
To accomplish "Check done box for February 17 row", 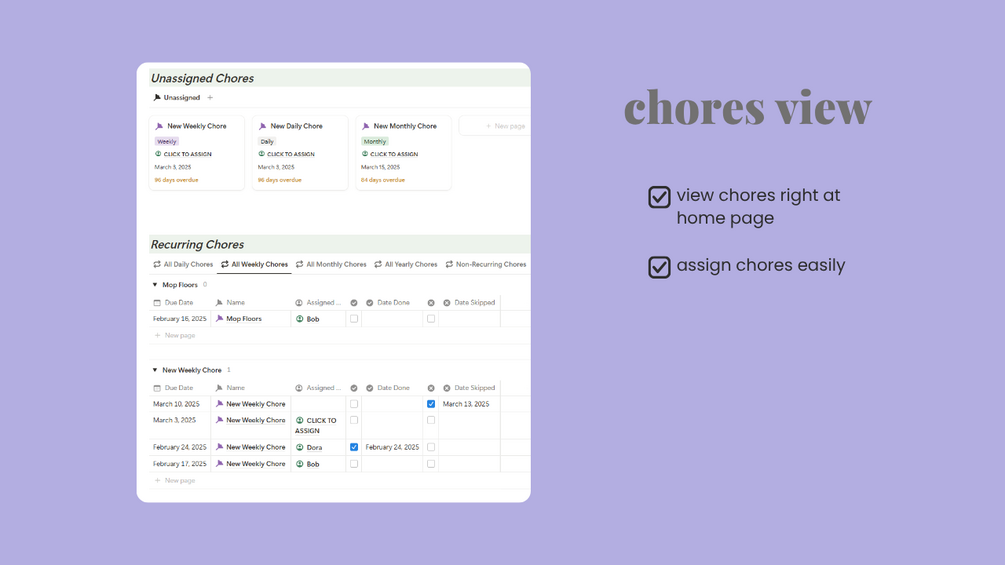I will pos(354,464).
